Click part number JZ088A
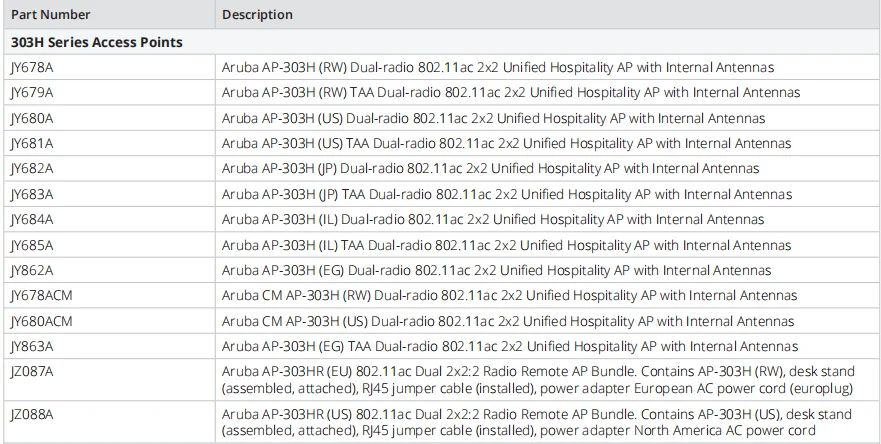 coord(32,414)
